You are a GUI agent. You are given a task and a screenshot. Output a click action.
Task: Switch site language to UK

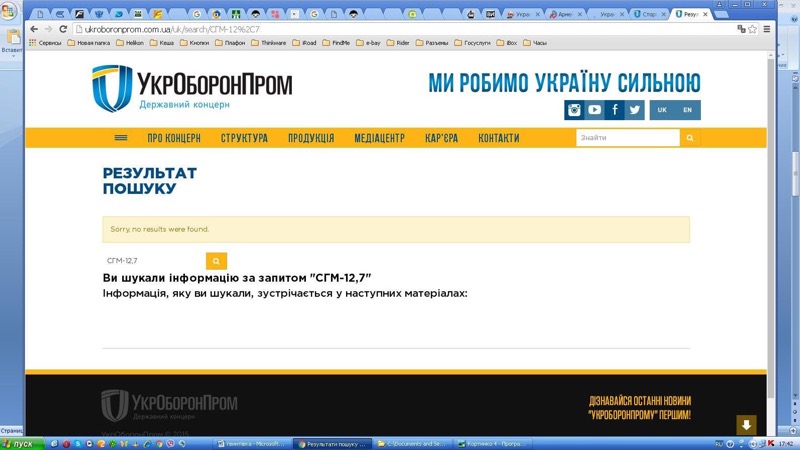tap(662, 110)
